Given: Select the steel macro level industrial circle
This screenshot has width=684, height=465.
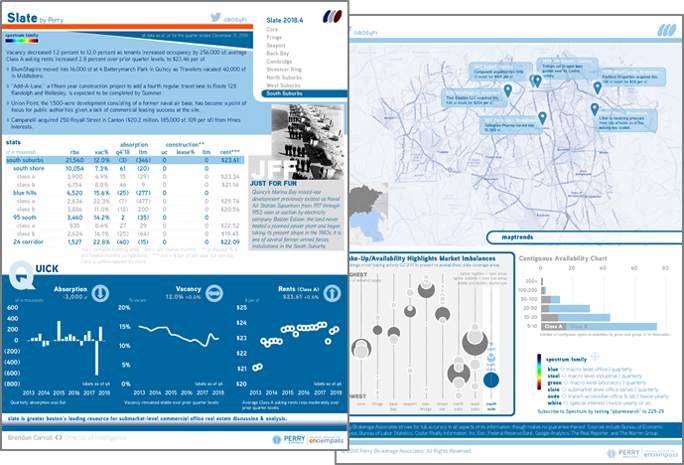Looking at the screenshot, I should (564, 376).
